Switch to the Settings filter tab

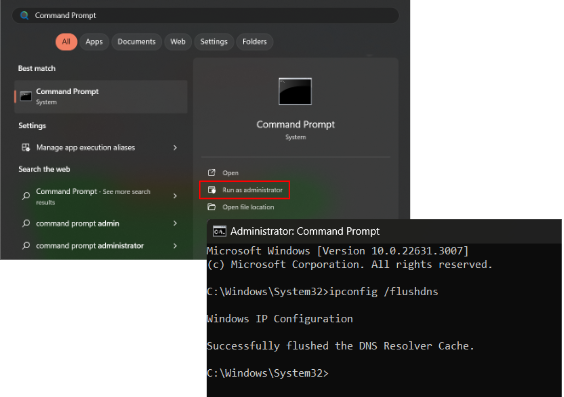(x=214, y=42)
